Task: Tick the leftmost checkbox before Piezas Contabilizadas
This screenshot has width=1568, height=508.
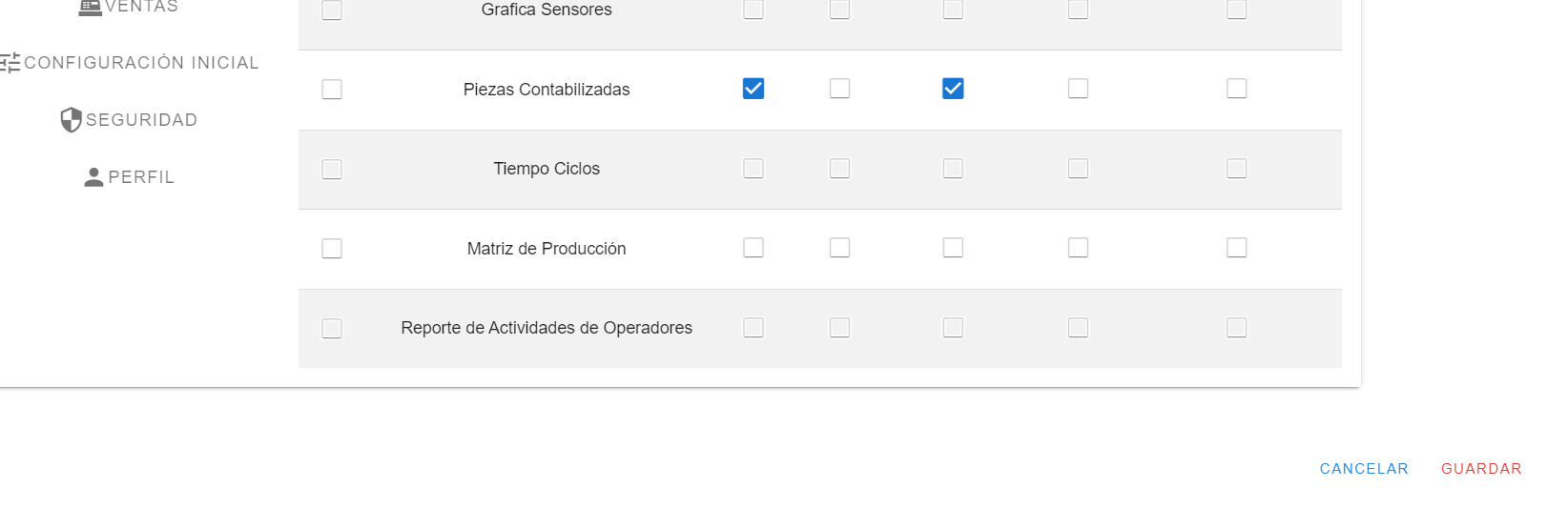Action: pos(332,90)
